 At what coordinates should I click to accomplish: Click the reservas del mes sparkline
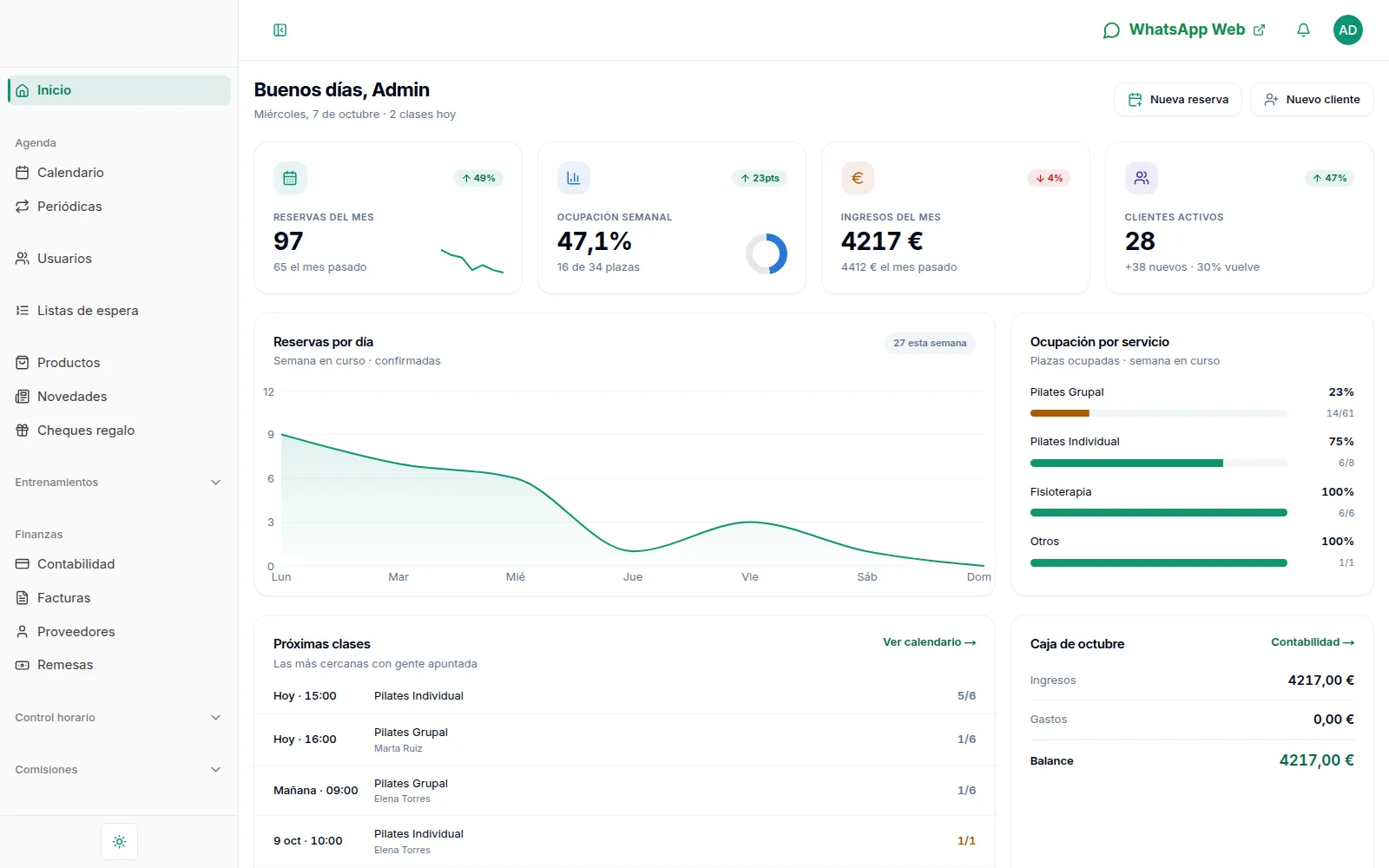(x=472, y=261)
